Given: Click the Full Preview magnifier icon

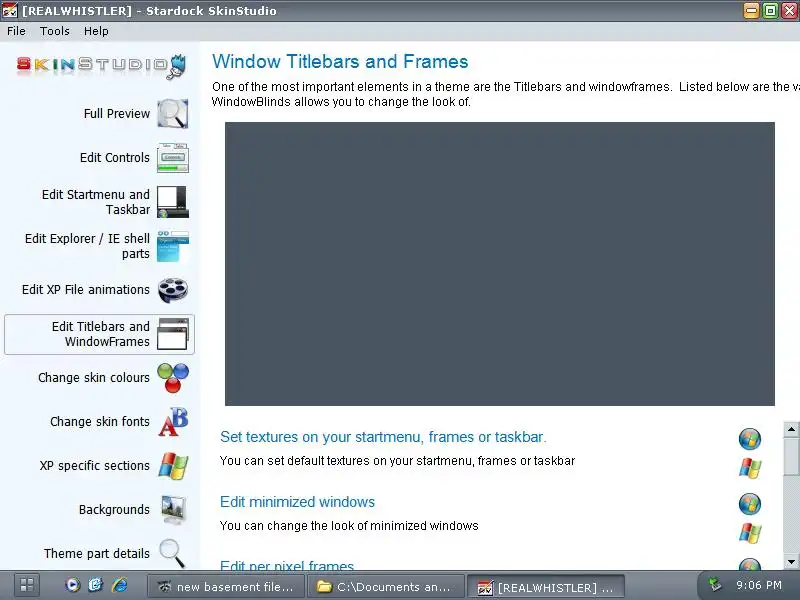Looking at the screenshot, I should [173, 113].
